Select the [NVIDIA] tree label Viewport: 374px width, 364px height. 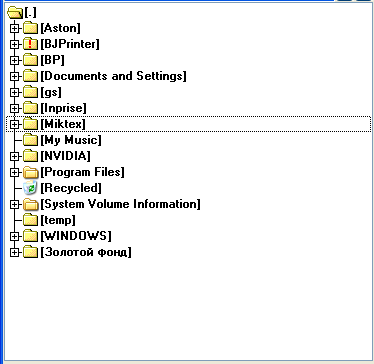coord(65,156)
